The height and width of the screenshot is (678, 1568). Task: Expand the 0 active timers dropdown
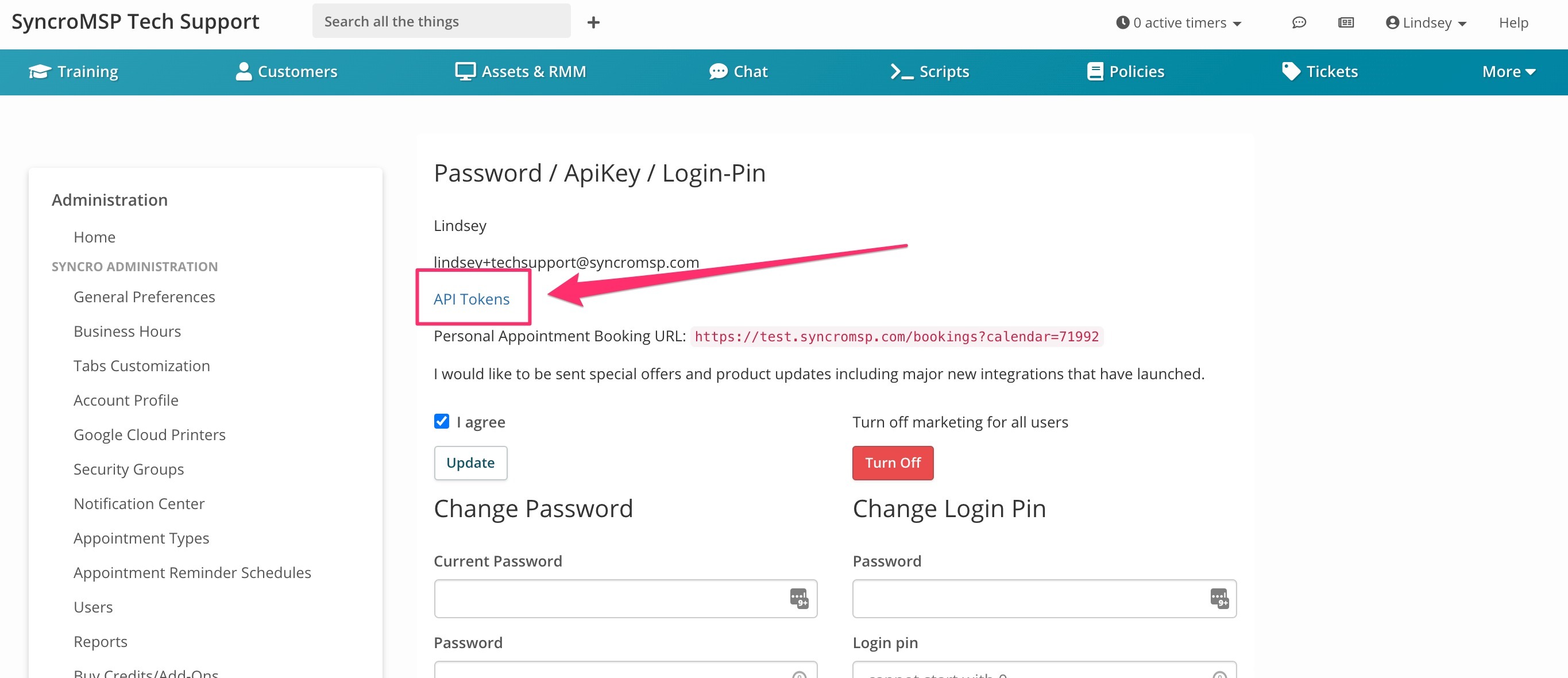pos(1179,22)
